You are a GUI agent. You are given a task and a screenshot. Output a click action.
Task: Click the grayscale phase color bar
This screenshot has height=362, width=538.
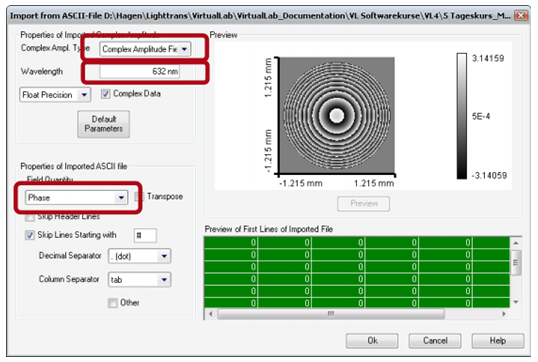[x=462, y=116]
